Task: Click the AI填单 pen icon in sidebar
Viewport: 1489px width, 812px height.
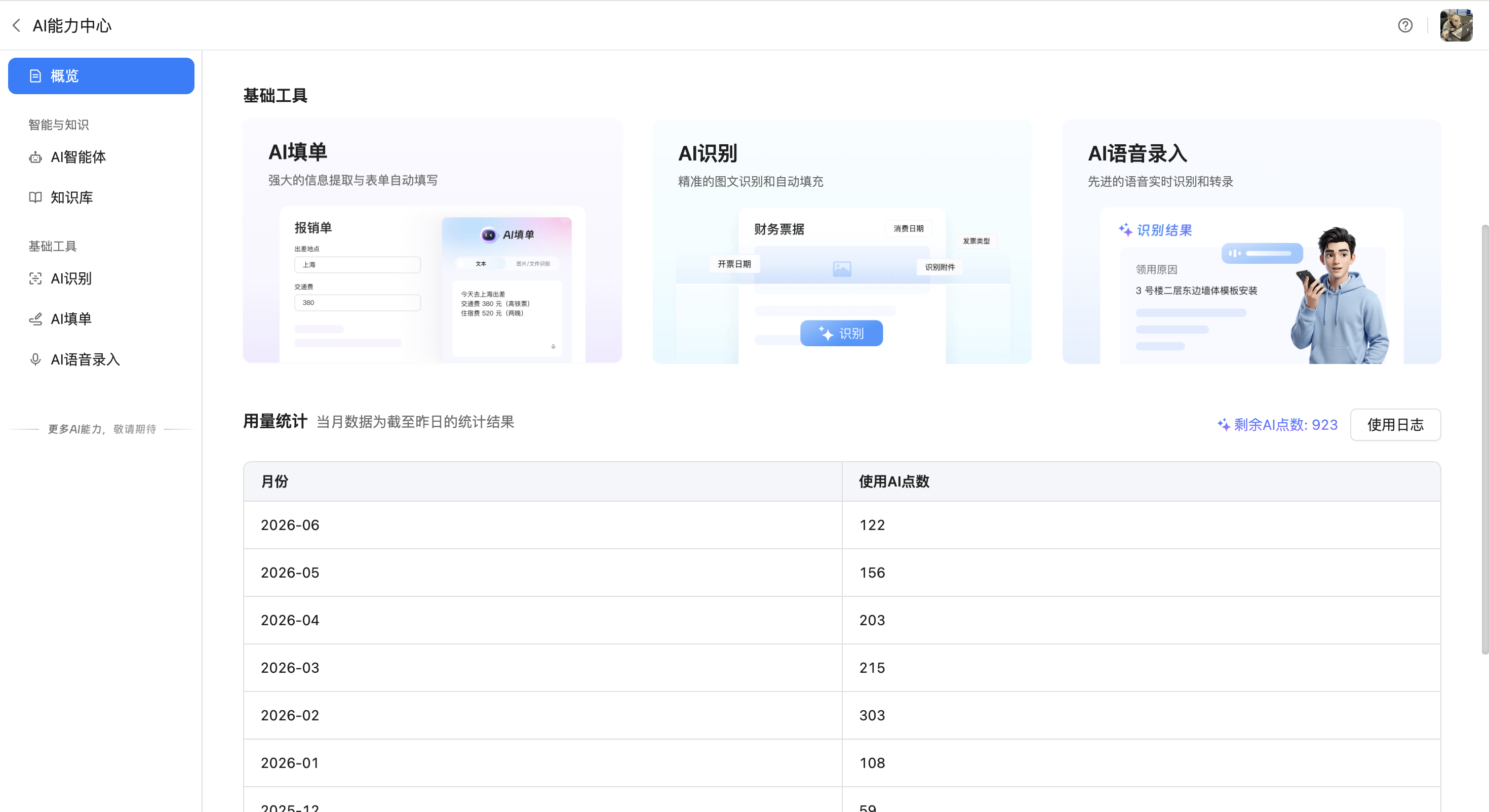Action: 35,319
